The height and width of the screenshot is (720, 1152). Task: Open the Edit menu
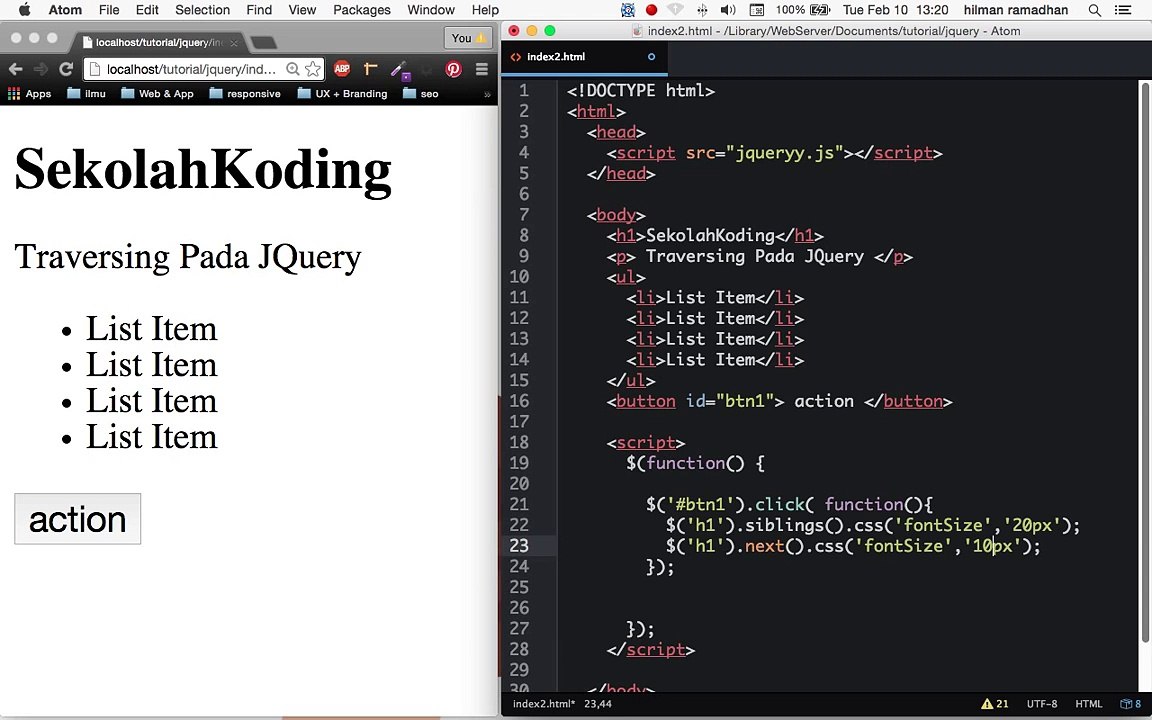pos(147,10)
